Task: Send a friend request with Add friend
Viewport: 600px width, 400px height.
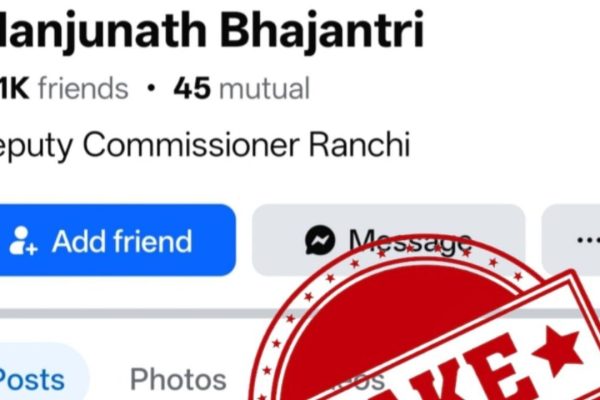Action: (x=117, y=240)
